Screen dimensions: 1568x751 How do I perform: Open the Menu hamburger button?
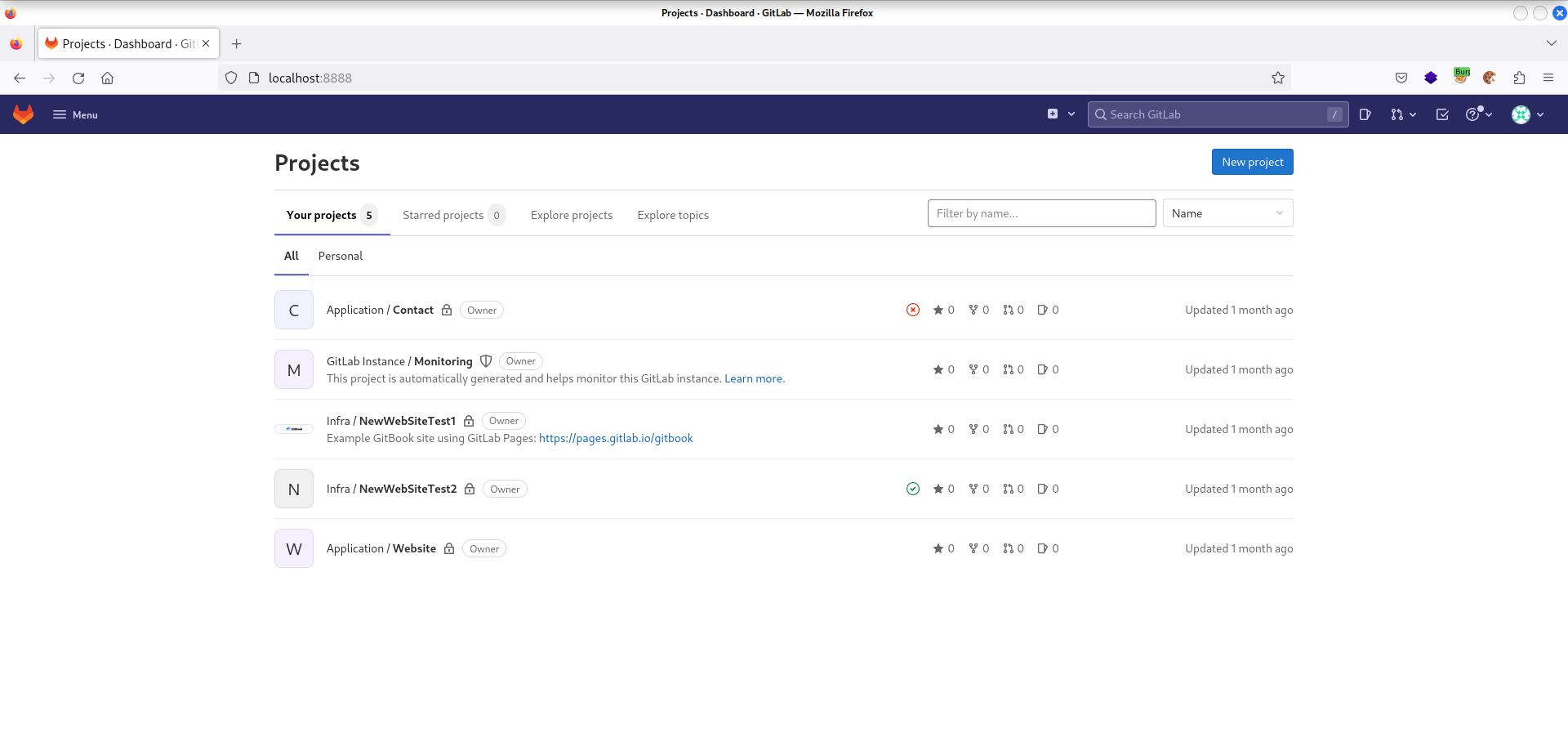tap(75, 115)
